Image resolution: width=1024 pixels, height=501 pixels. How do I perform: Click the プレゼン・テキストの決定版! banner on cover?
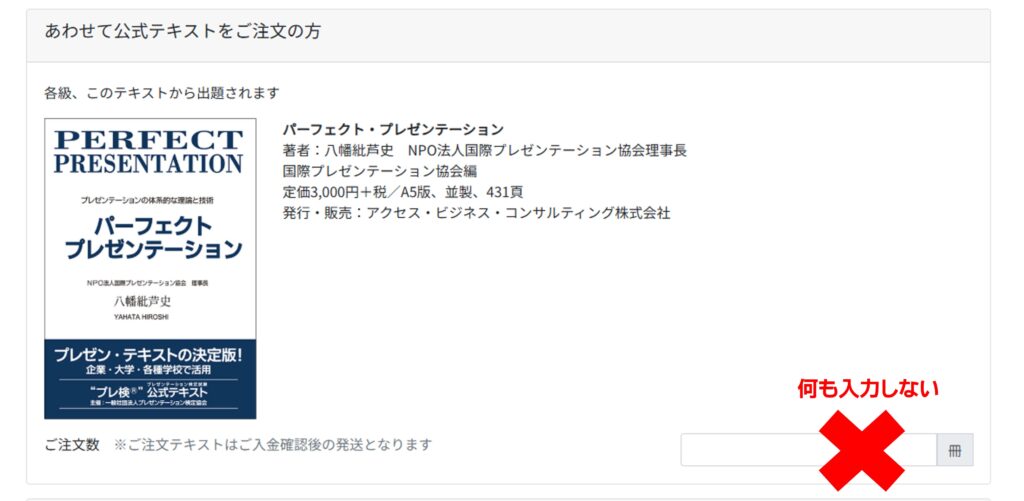tap(149, 354)
